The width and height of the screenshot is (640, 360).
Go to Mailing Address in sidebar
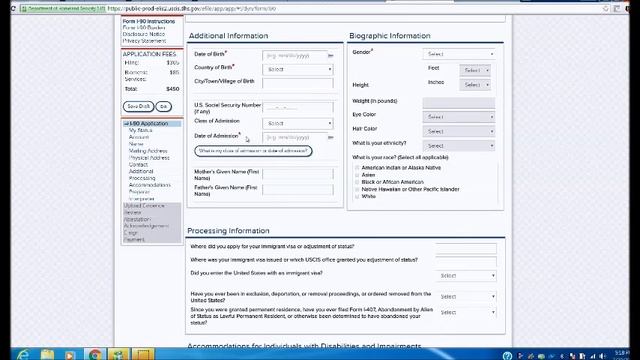click(x=148, y=151)
